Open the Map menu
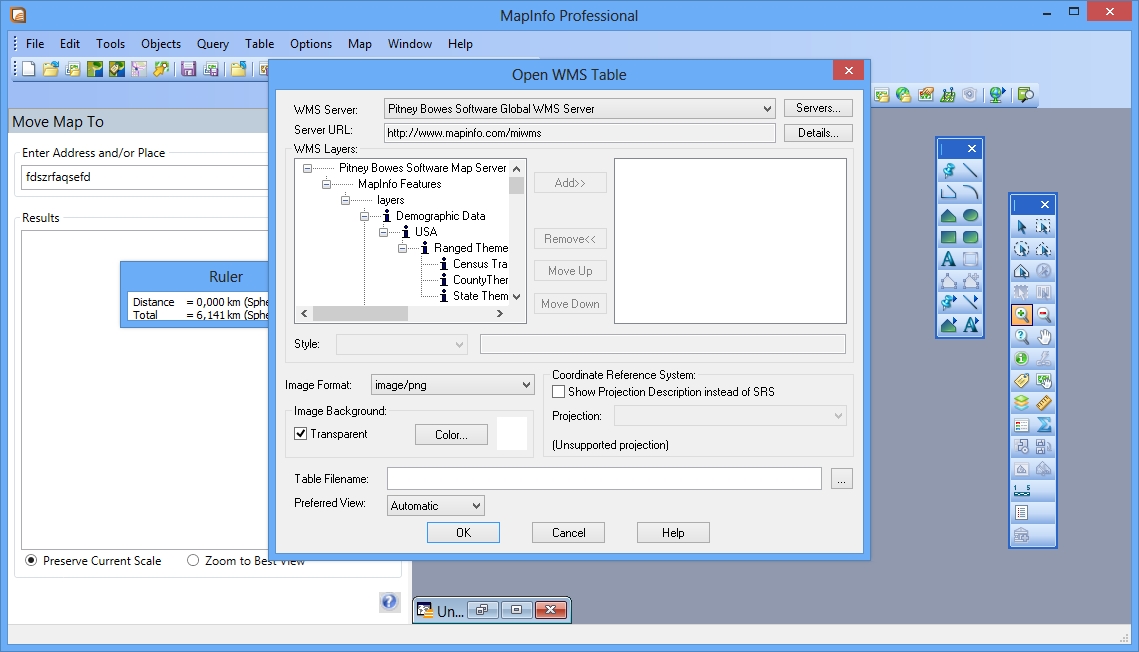1139x652 pixels. point(360,44)
